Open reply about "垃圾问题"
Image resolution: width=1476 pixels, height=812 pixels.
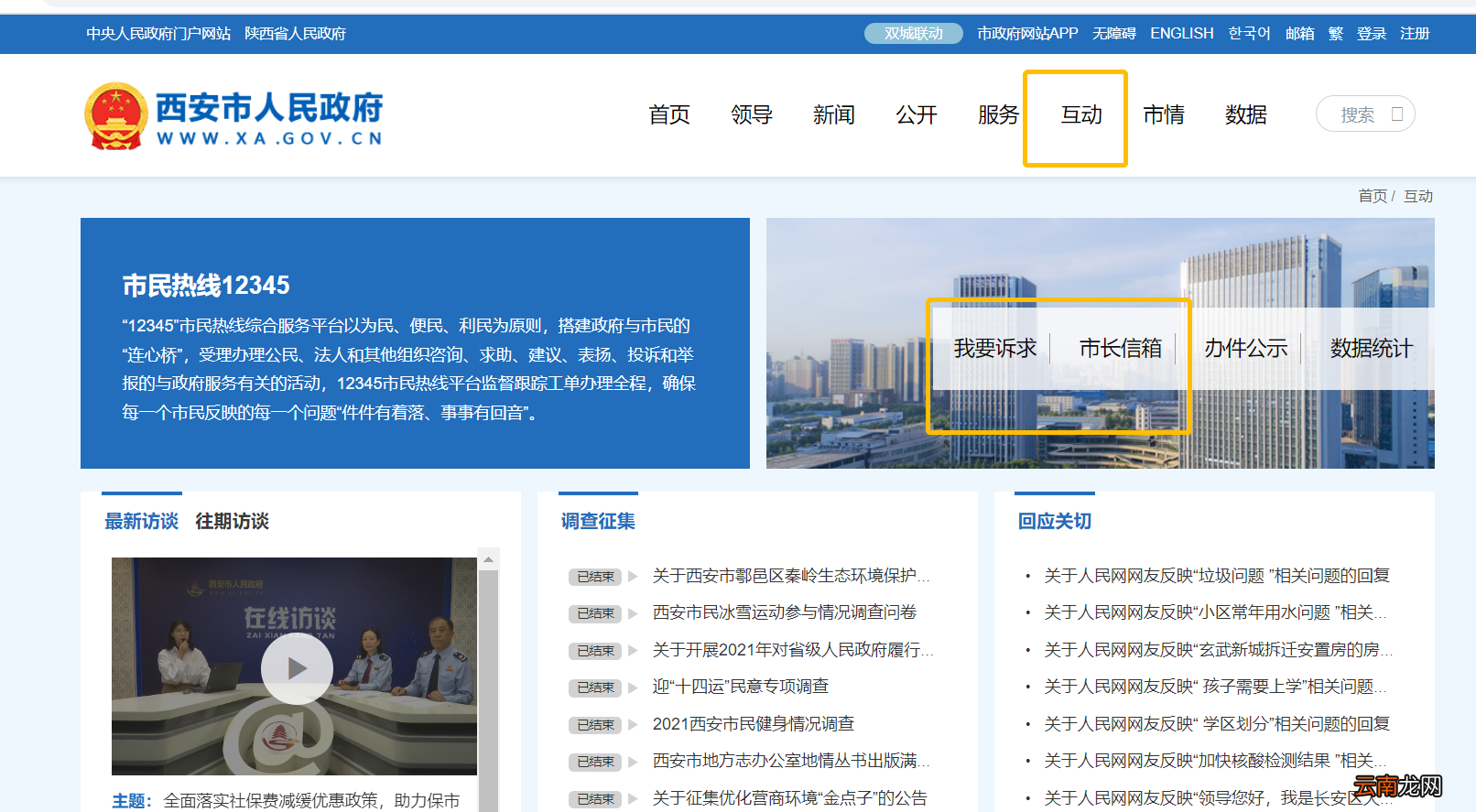point(1217,576)
